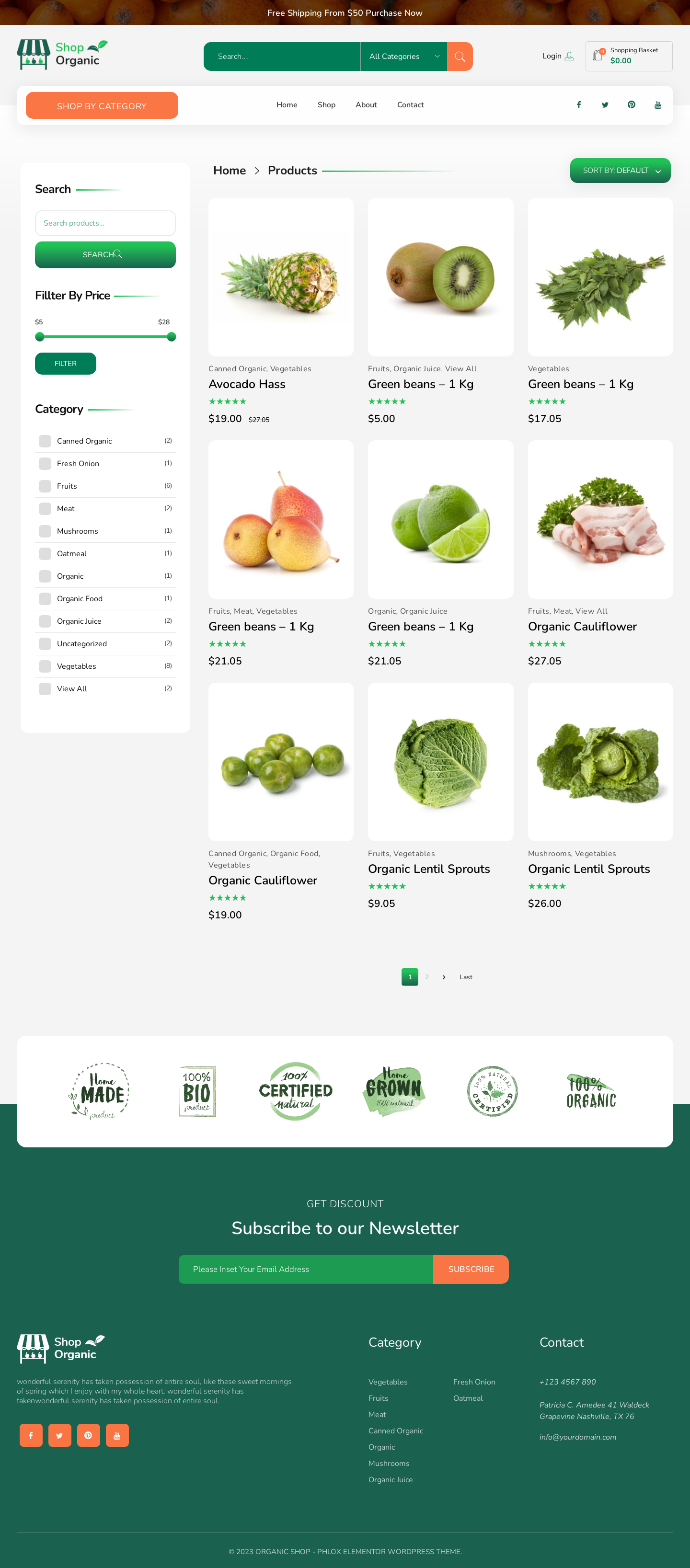Click the orange Pinterest button in footer

(x=88, y=1435)
